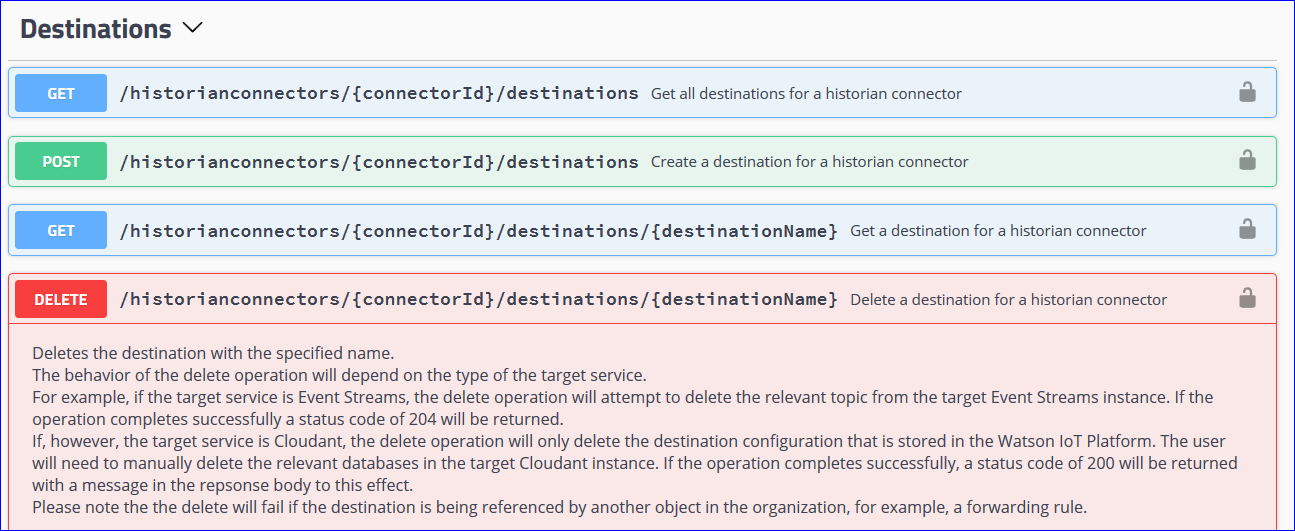Click lock icon on DELETE destination row
The height and width of the screenshot is (531, 1295).
click(1247, 298)
